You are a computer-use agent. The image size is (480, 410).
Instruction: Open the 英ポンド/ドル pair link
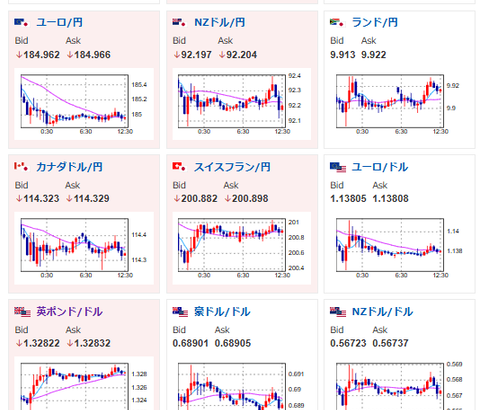coord(69,312)
